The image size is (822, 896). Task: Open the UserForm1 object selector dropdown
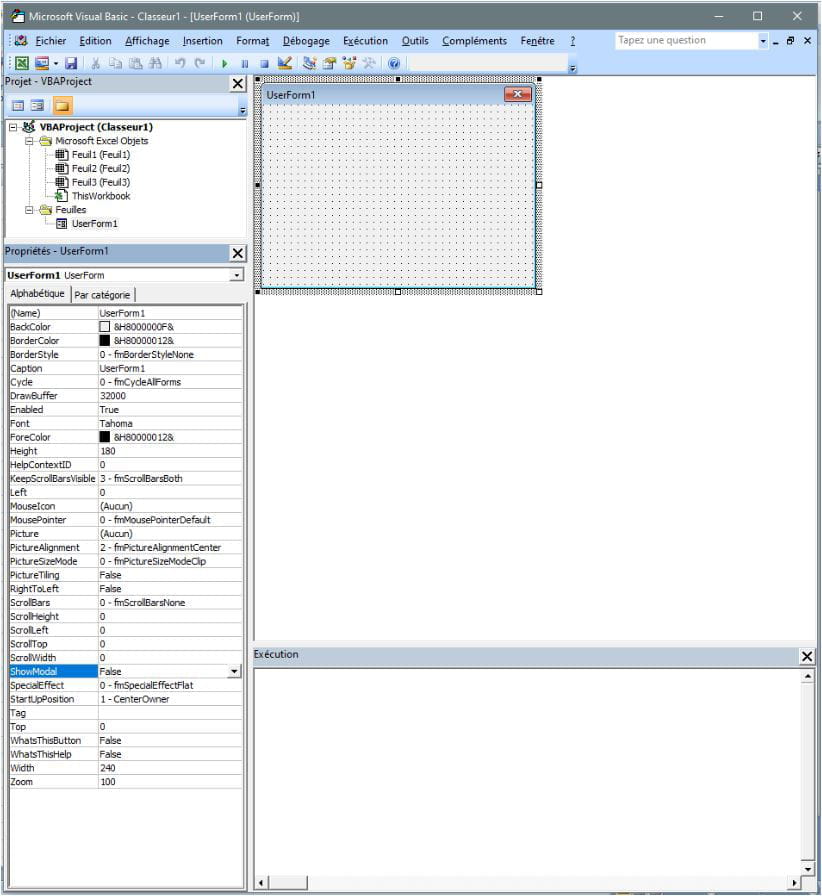(x=237, y=275)
